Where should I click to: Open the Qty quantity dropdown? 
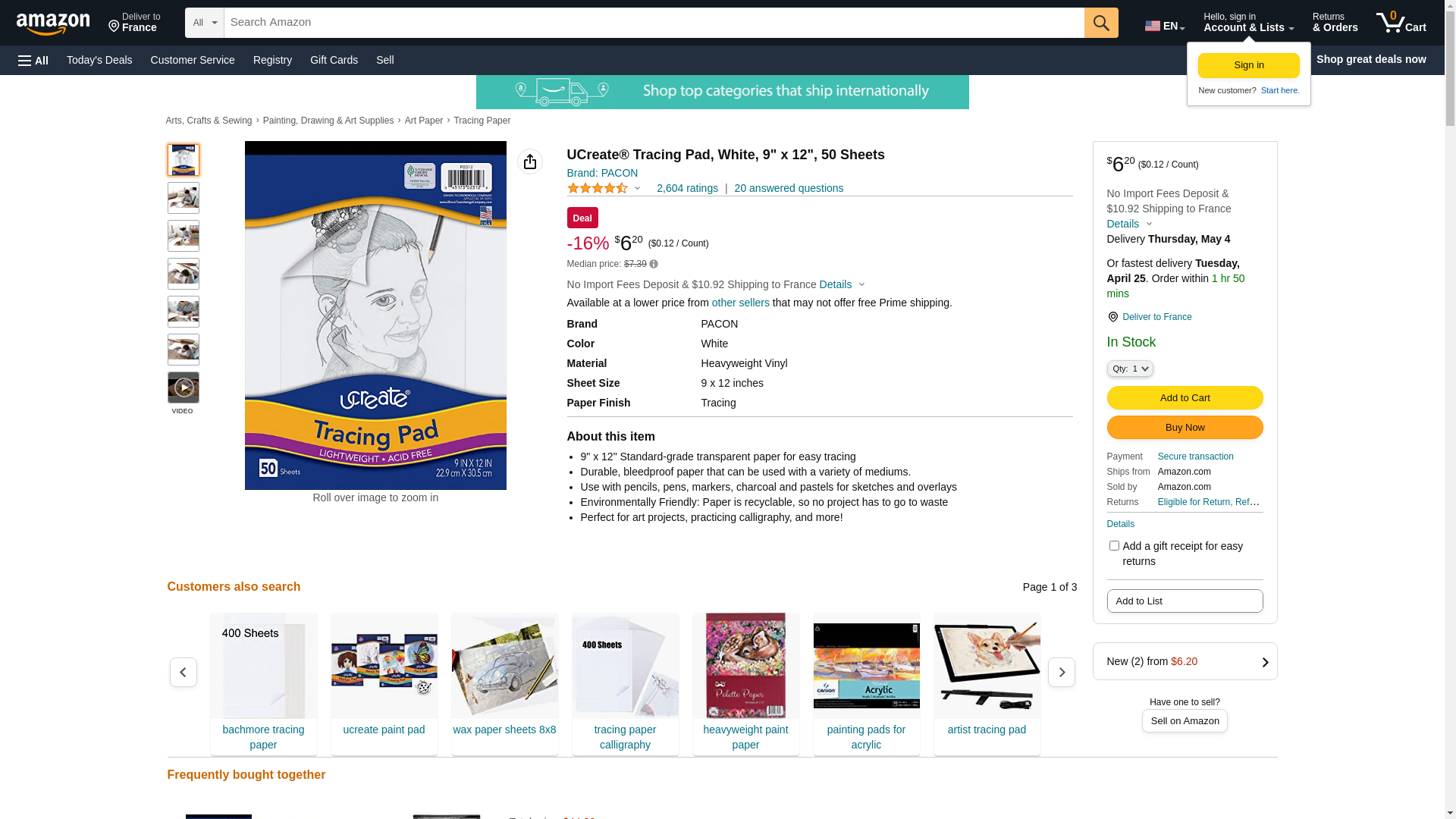[x=1130, y=369]
